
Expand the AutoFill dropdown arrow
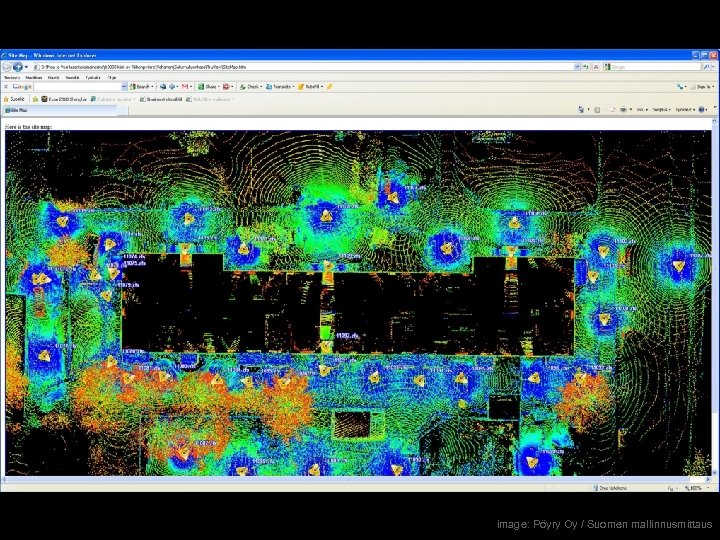[x=322, y=87]
